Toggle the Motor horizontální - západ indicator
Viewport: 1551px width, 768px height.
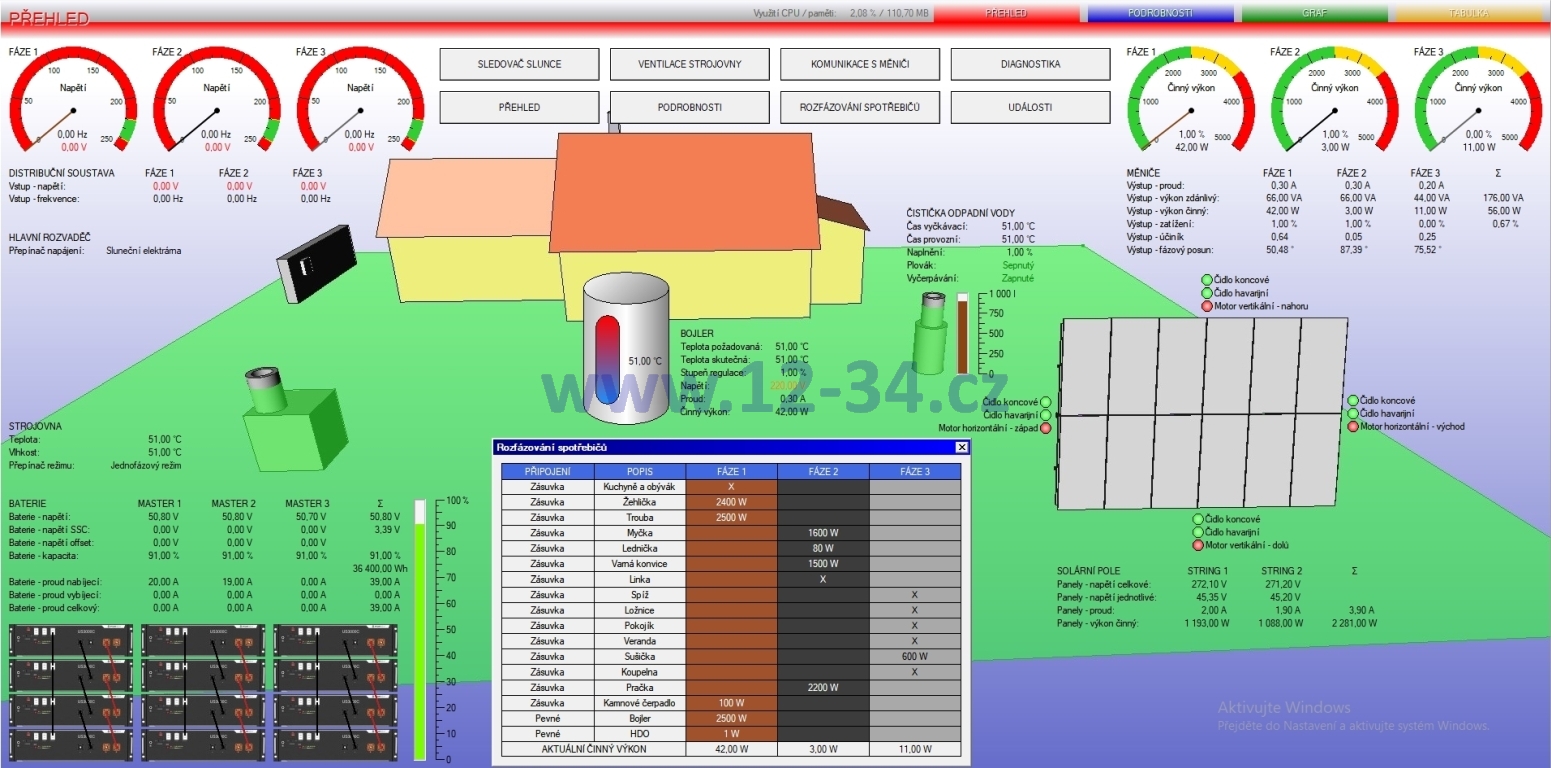click(1046, 428)
